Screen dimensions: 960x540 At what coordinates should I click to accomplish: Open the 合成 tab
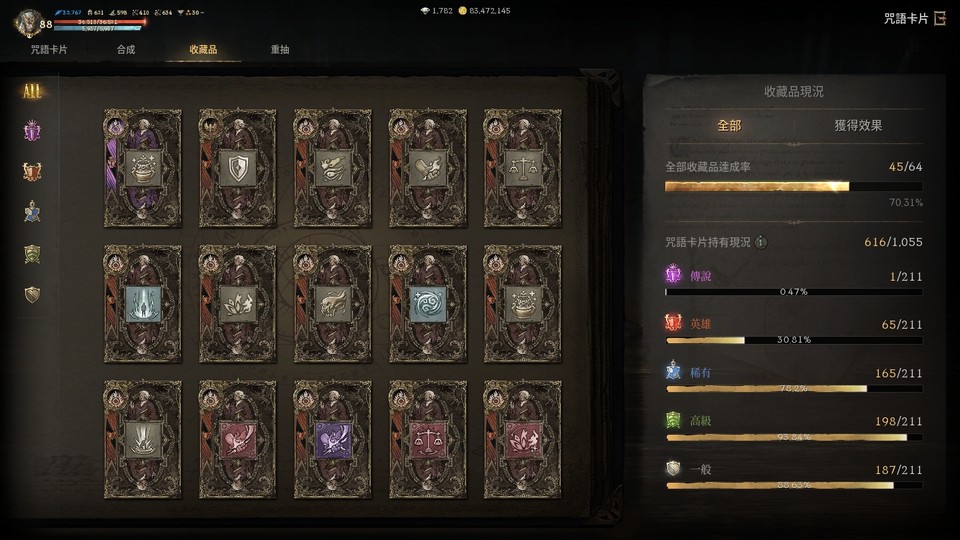126,50
